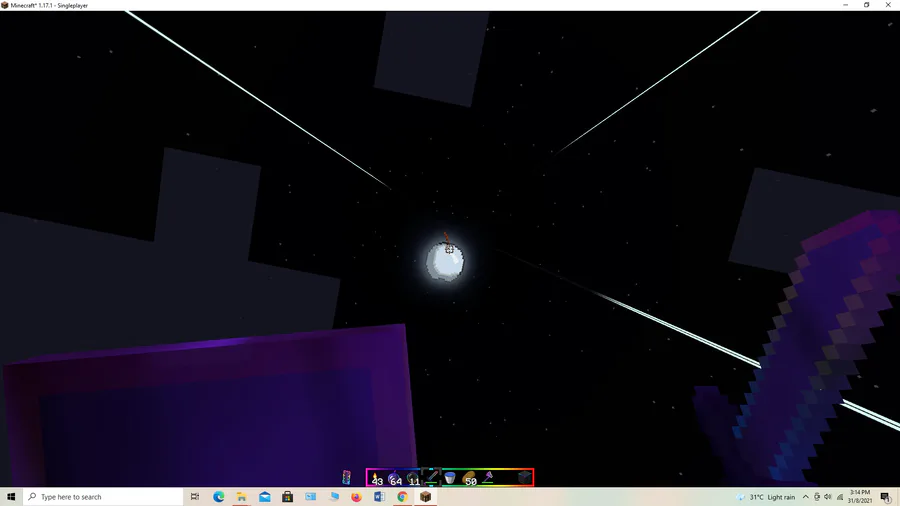The width and height of the screenshot is (900, 506).
Task: Expand hidden system tray icons
Action: [805, 497]
